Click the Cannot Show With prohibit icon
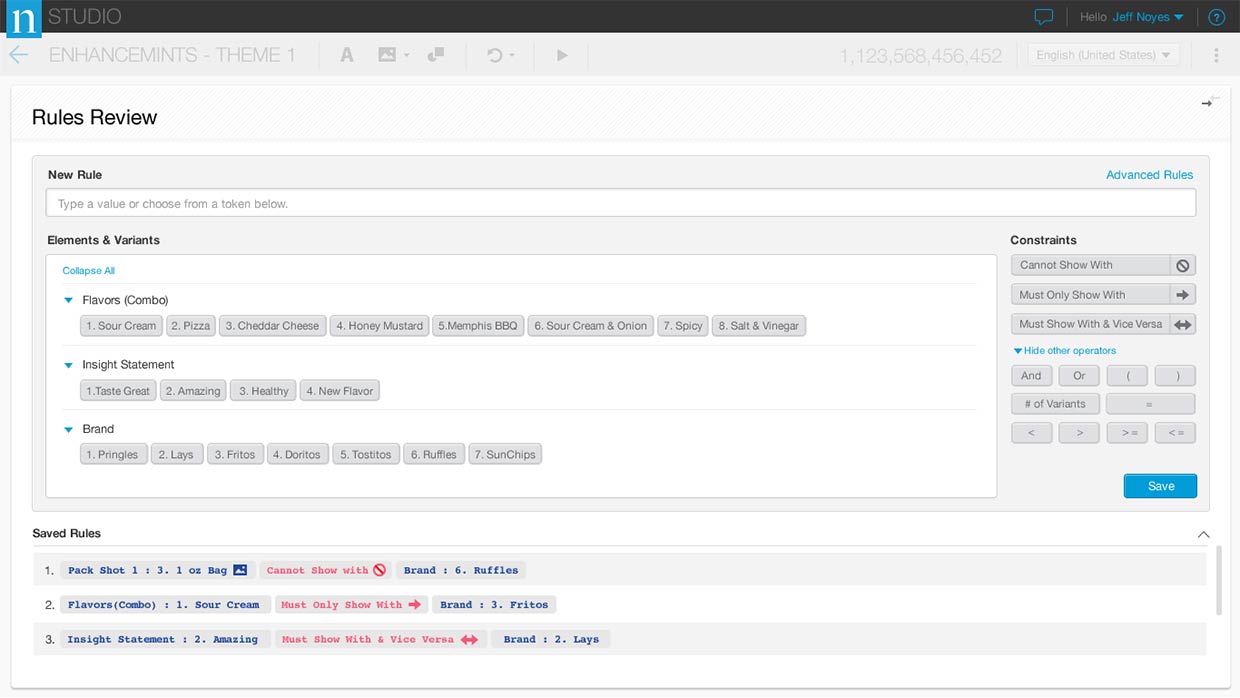The width and height of the screenshot is (1240, 698). click(x=1183, y=265)
